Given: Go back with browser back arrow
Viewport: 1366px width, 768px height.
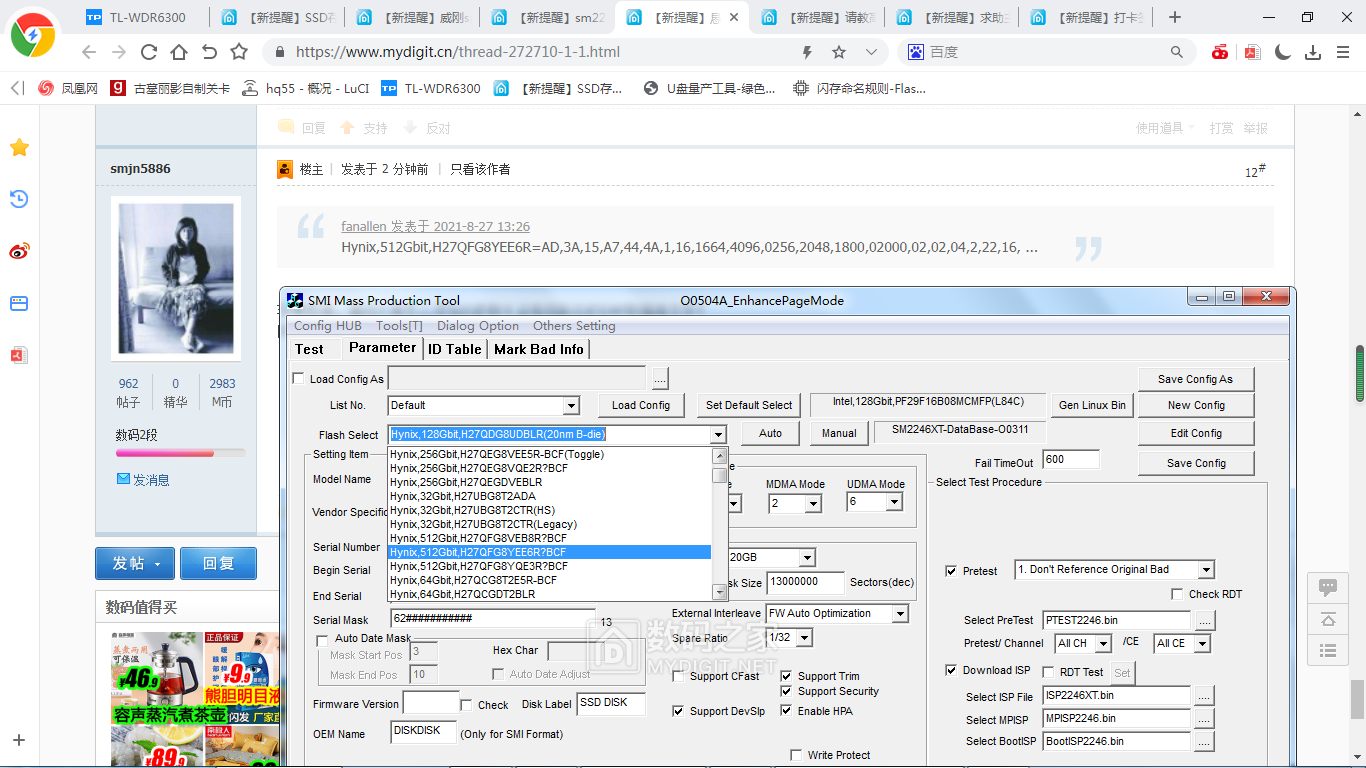Looking at the screenshot, I should (89, 52).
